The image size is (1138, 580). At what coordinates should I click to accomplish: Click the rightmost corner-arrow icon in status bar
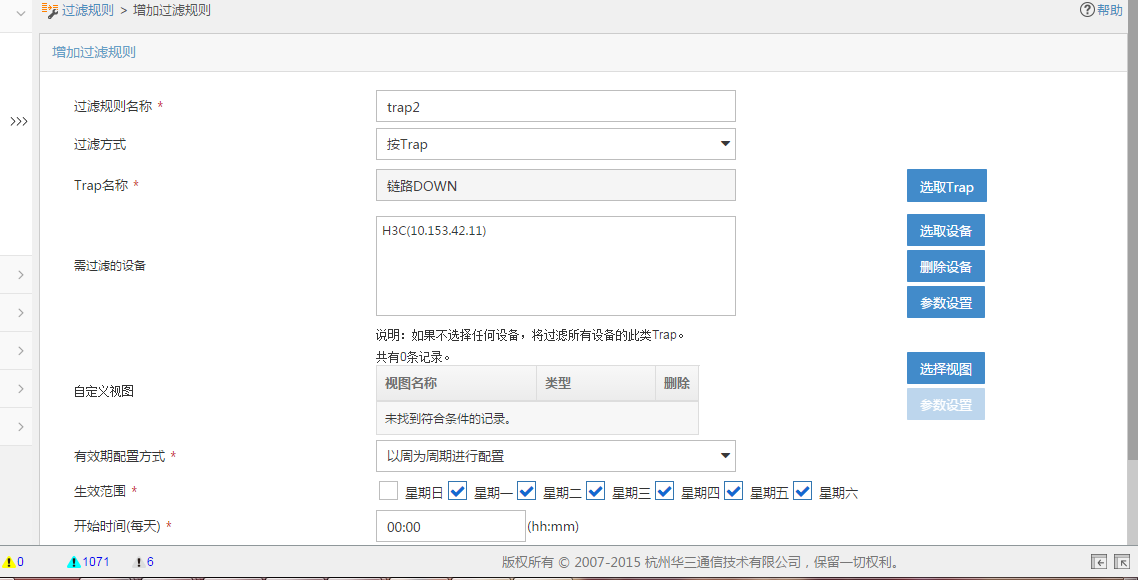click(1122, 562)
